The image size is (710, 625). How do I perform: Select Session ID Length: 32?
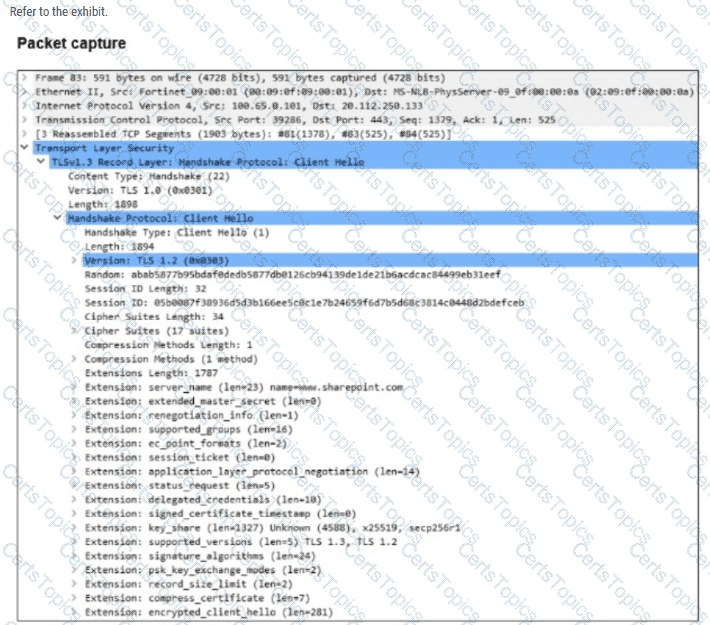[145, 288]
